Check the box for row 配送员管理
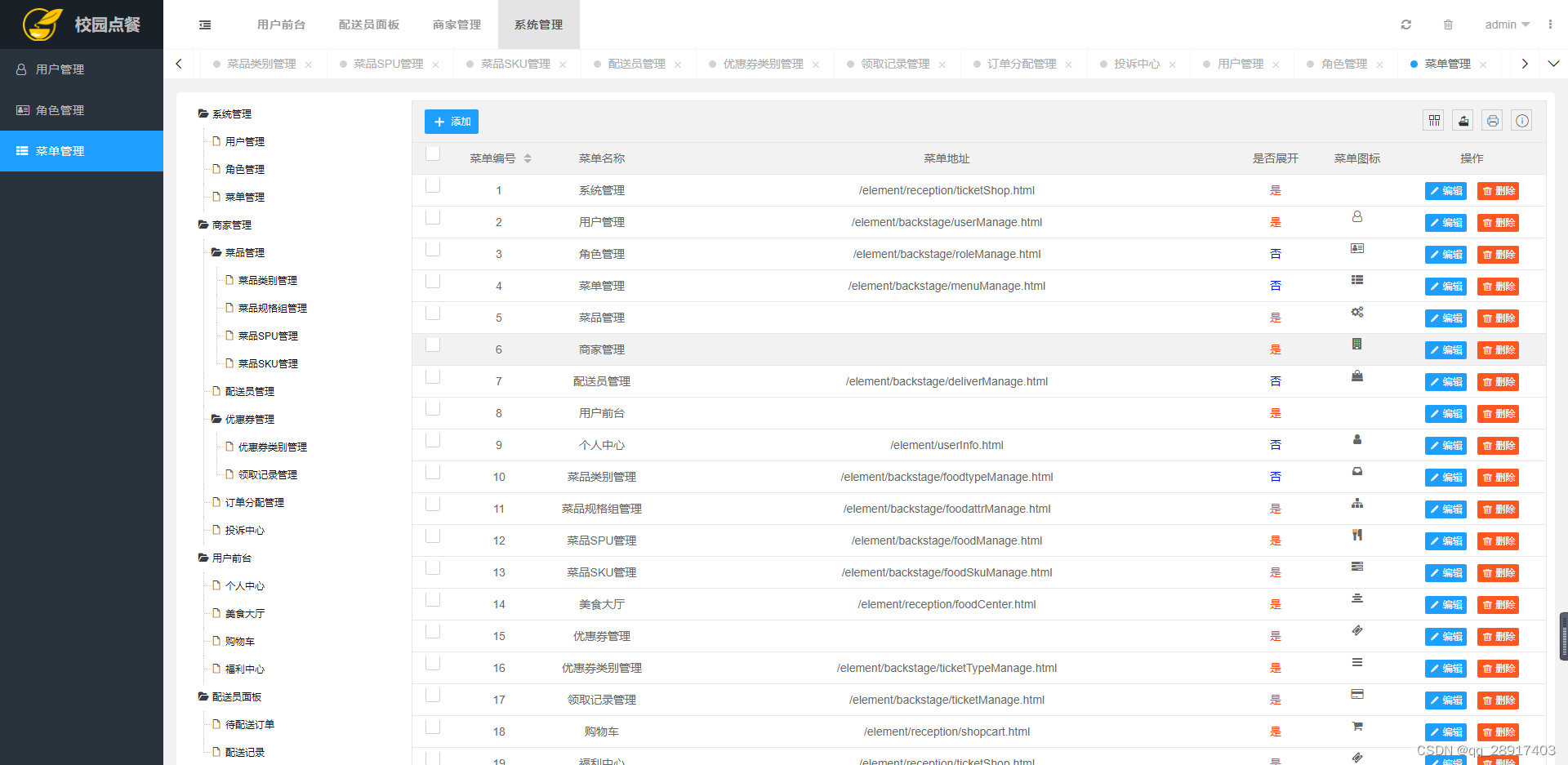 [433, 376]
